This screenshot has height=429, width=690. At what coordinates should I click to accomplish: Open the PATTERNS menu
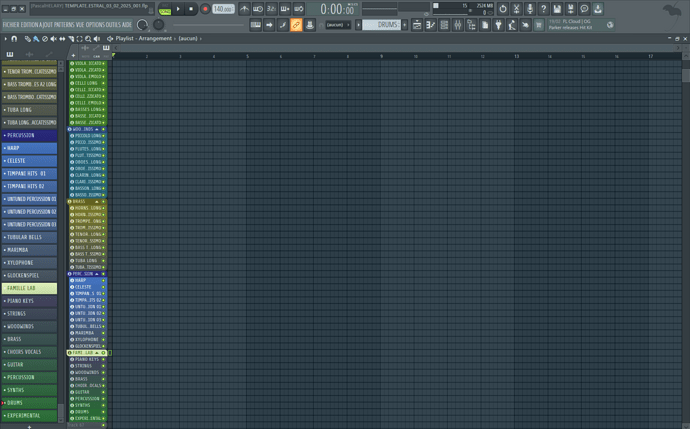pyautogui.click(x=65, y=25)
